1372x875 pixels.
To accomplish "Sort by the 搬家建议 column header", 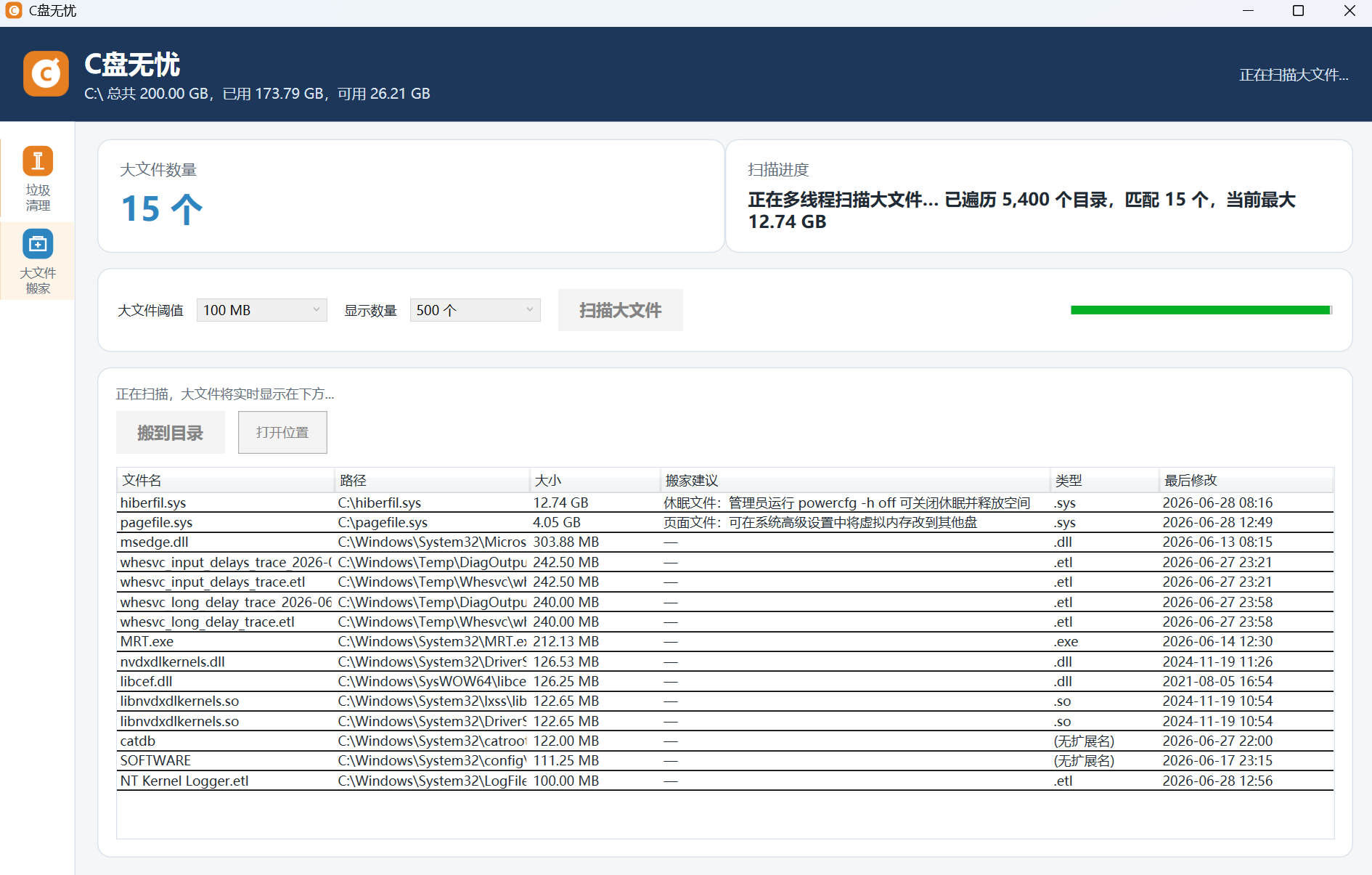I will (x=854, y=480).
